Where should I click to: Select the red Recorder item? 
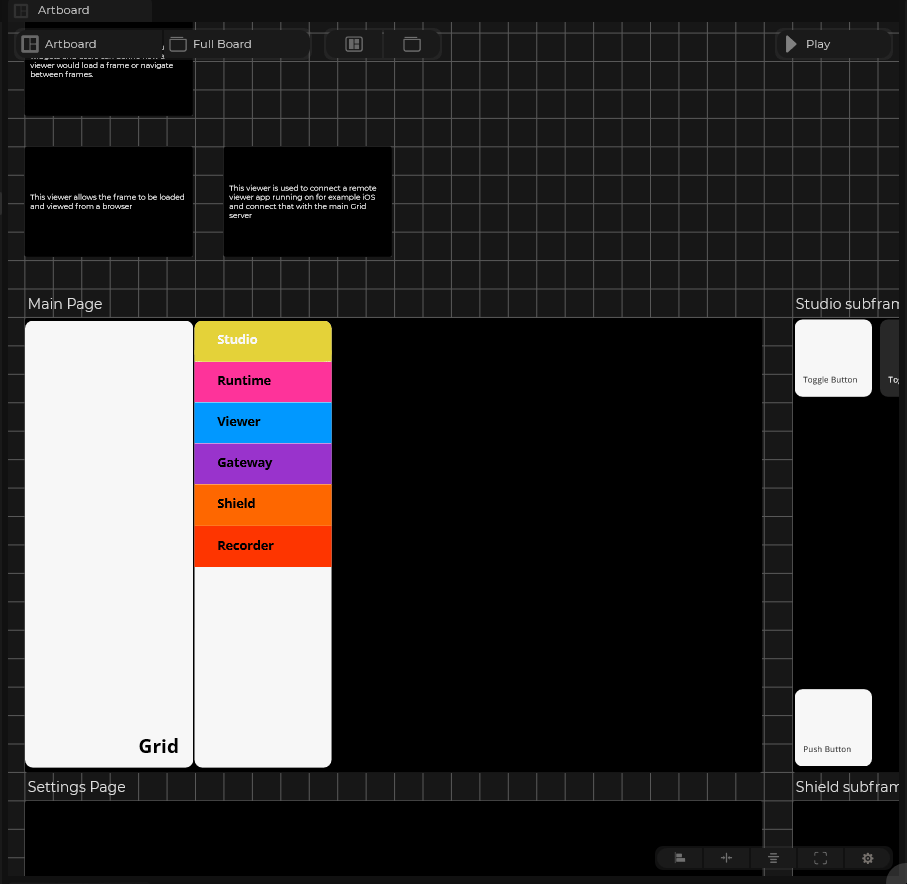(x=263, y=546)
